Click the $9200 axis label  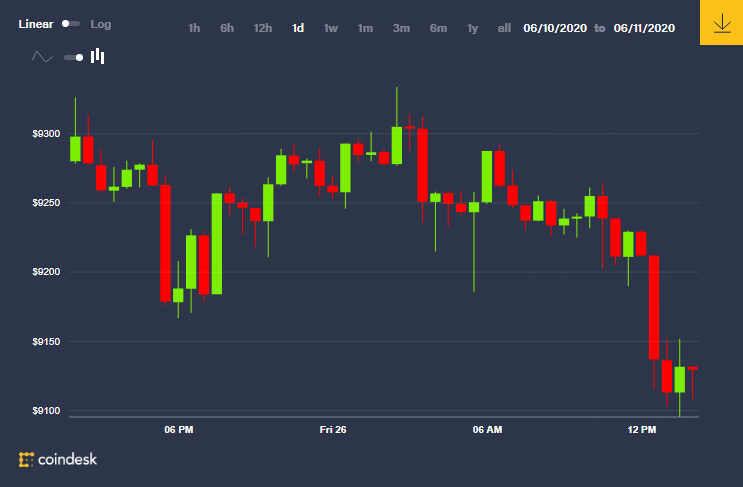tap(46, 272)
